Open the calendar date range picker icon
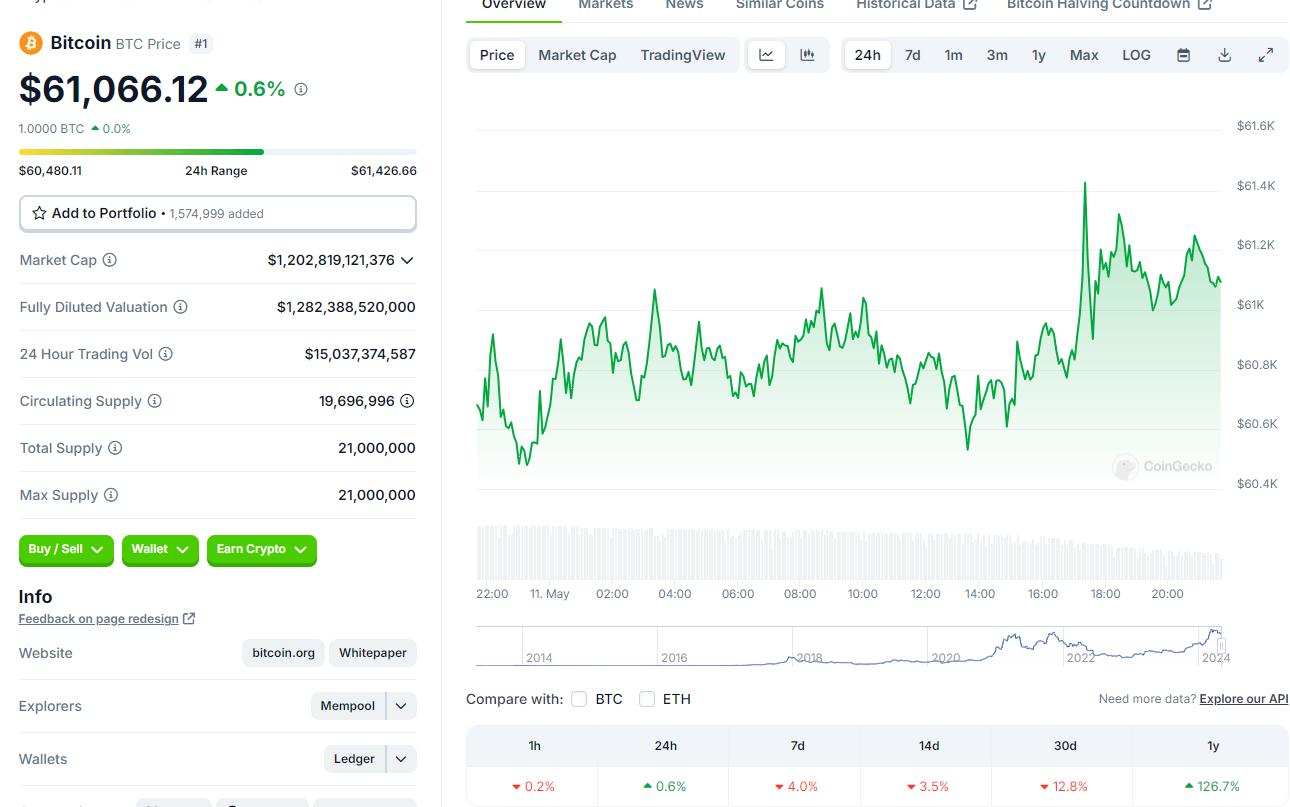The image size is (1290, 807). tap(1183, 55)
